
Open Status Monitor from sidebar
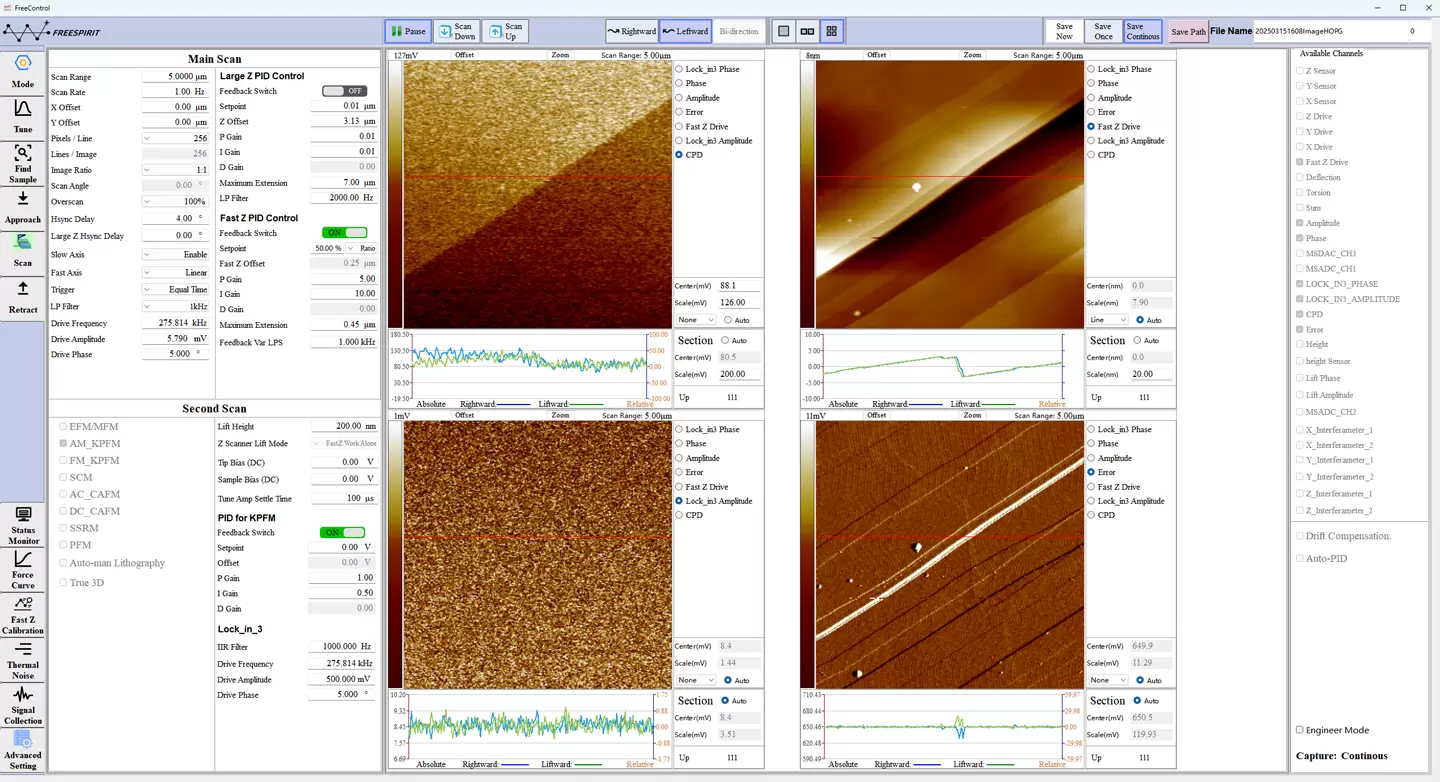(x=22, y=524)
